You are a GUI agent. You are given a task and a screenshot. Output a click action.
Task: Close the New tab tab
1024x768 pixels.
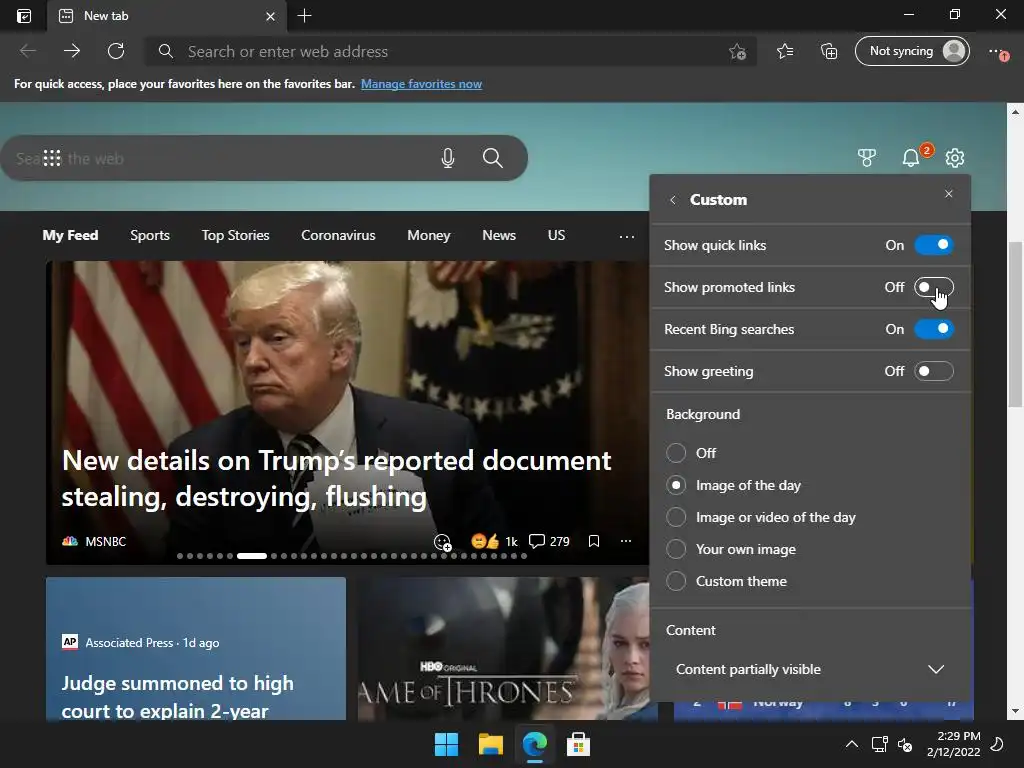[270, 16]
